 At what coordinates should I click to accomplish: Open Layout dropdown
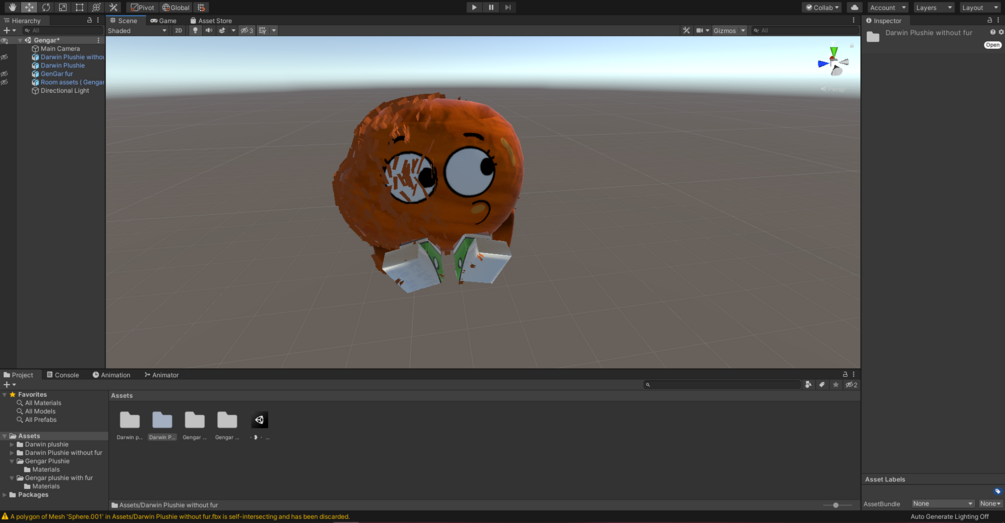coord(979,7)
